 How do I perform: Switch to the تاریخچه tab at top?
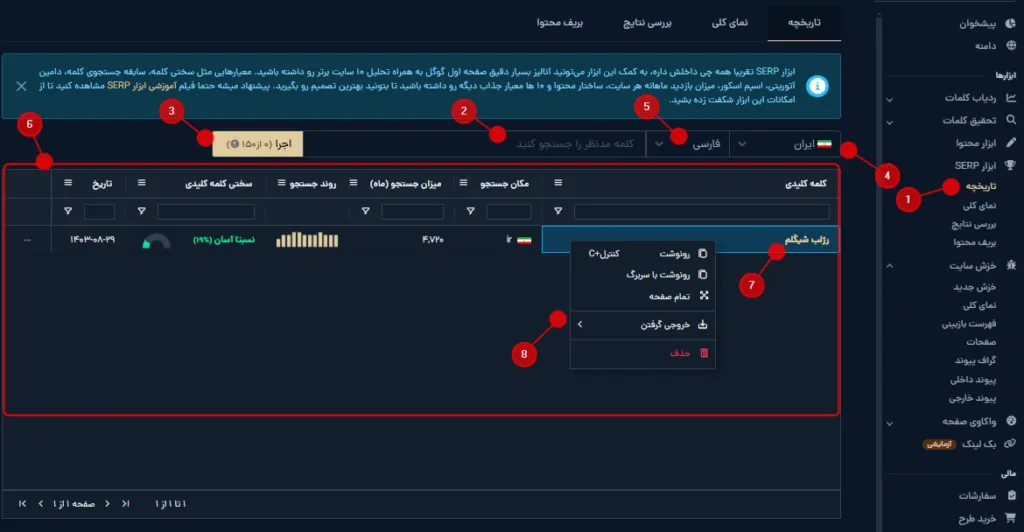click(x=804, y=23)
